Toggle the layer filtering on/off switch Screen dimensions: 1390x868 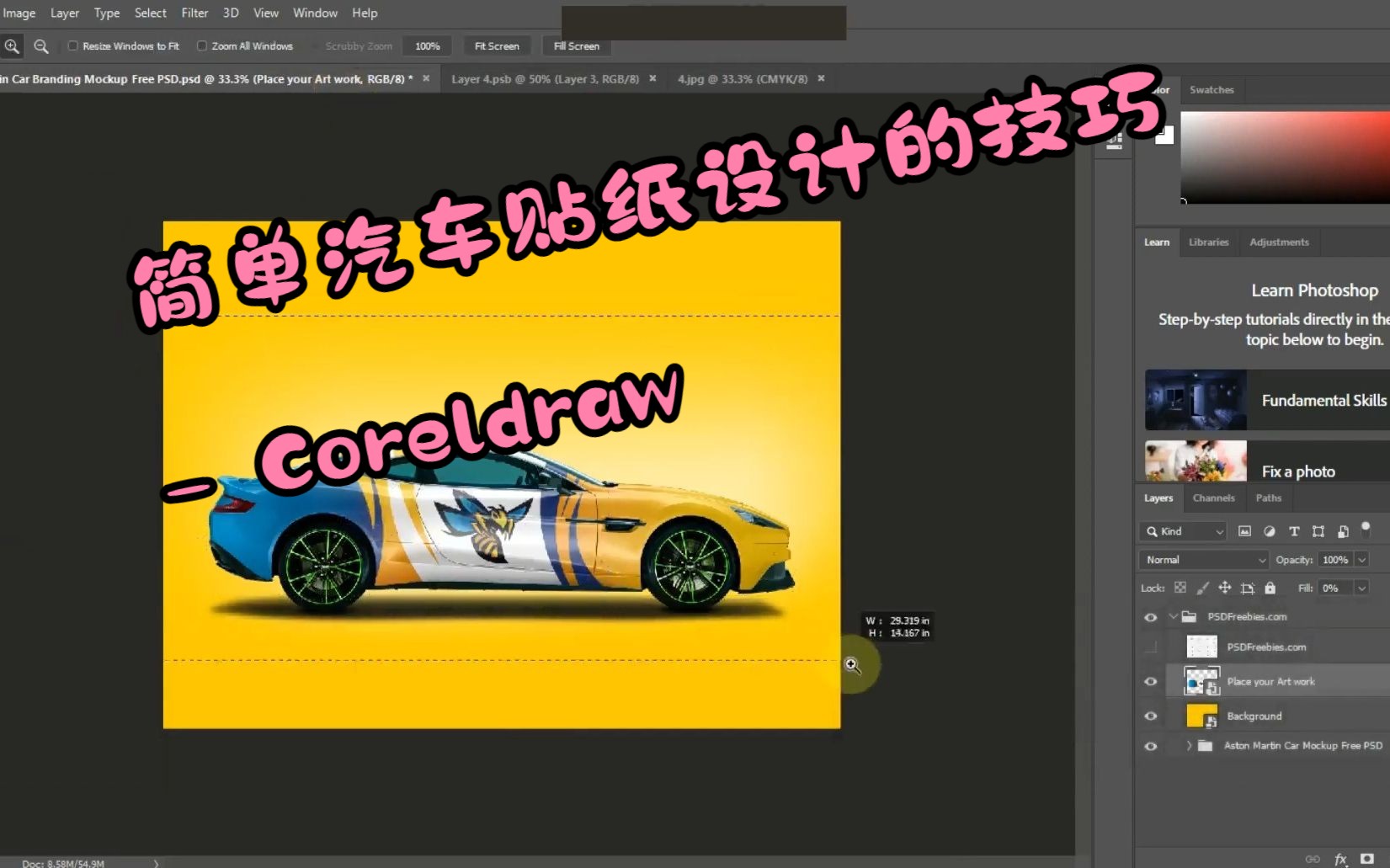pyautogui.click(x=1366, y=529)
